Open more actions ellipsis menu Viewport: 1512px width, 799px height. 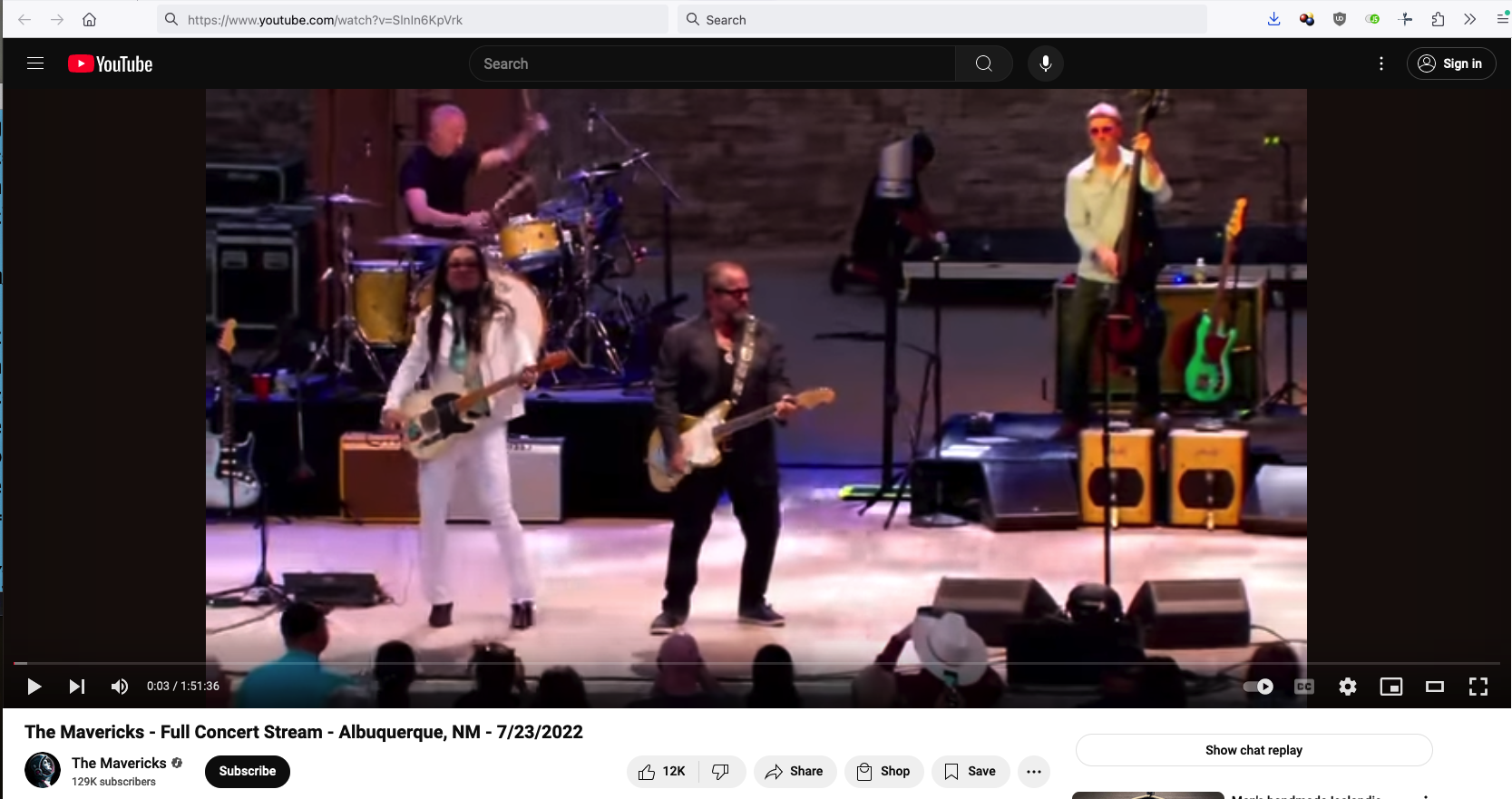tap(1034, 772)
